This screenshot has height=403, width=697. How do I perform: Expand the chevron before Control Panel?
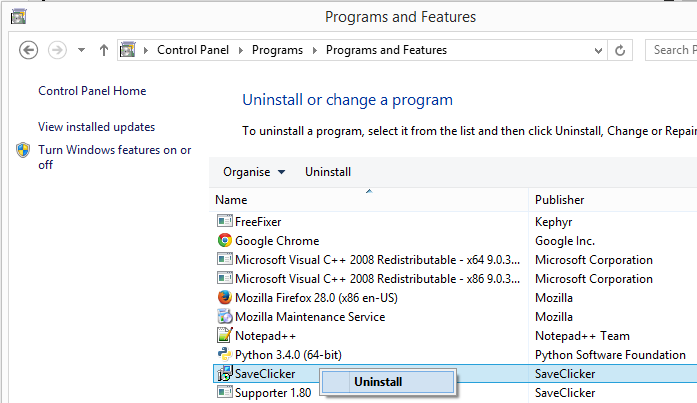(x=145, y=50)
